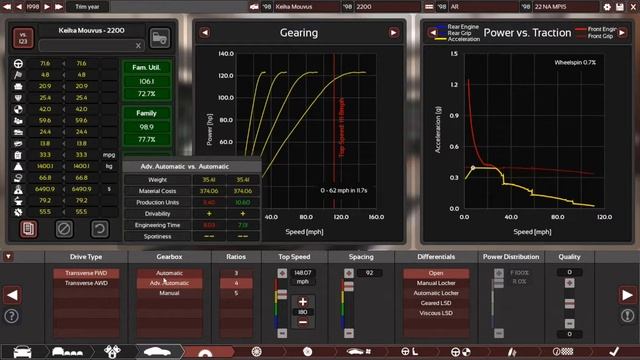Choose 3 gear ratios
640x360 pixels.
coord(236,273)
